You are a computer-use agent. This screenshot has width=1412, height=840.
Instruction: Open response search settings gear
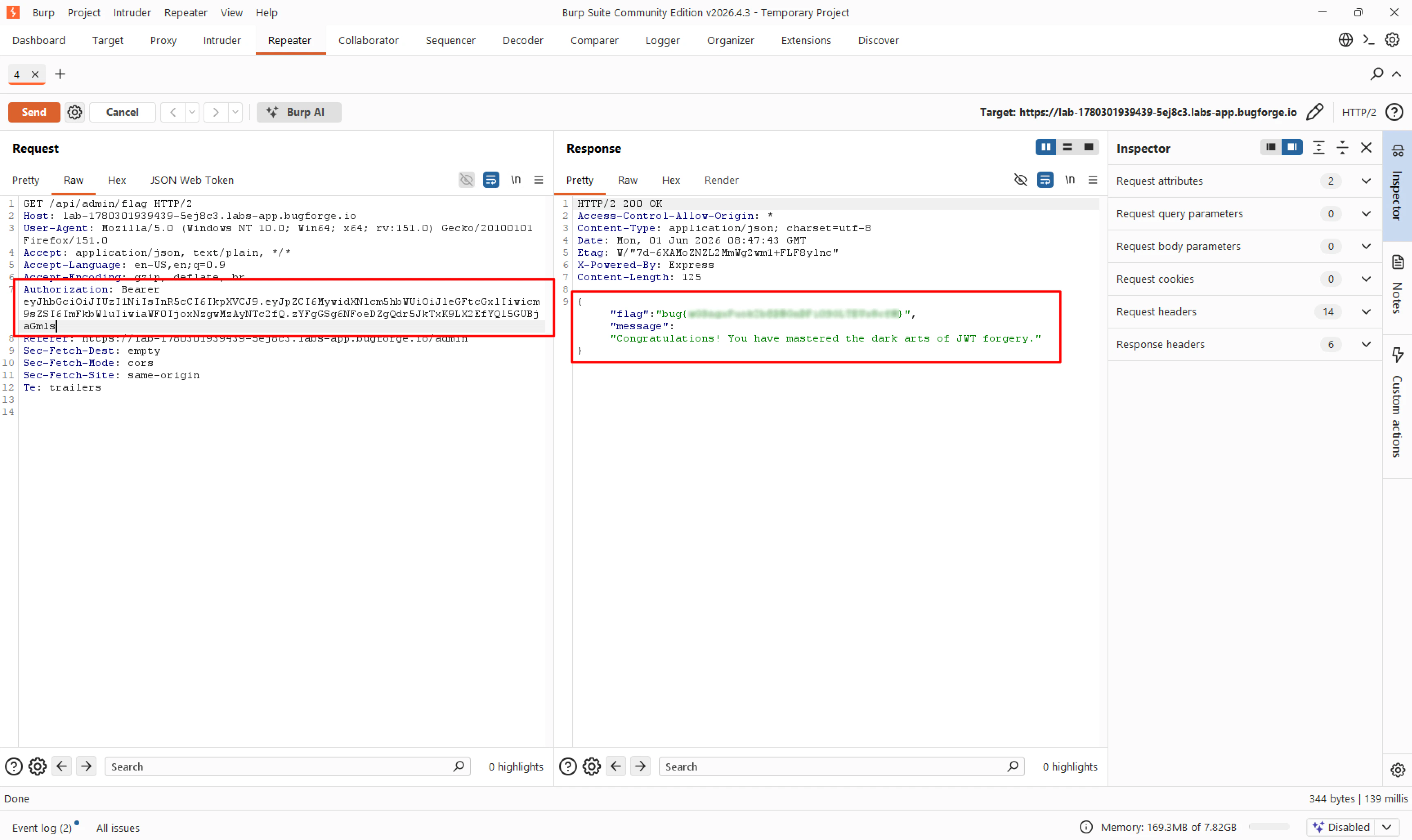coord(592,766)
